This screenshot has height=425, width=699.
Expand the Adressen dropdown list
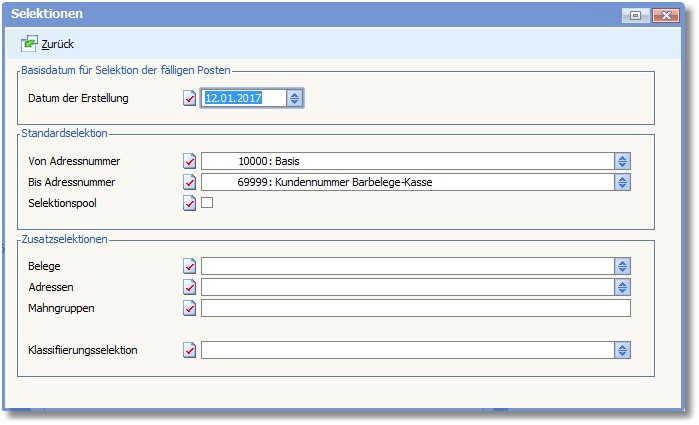pos(622,287)
